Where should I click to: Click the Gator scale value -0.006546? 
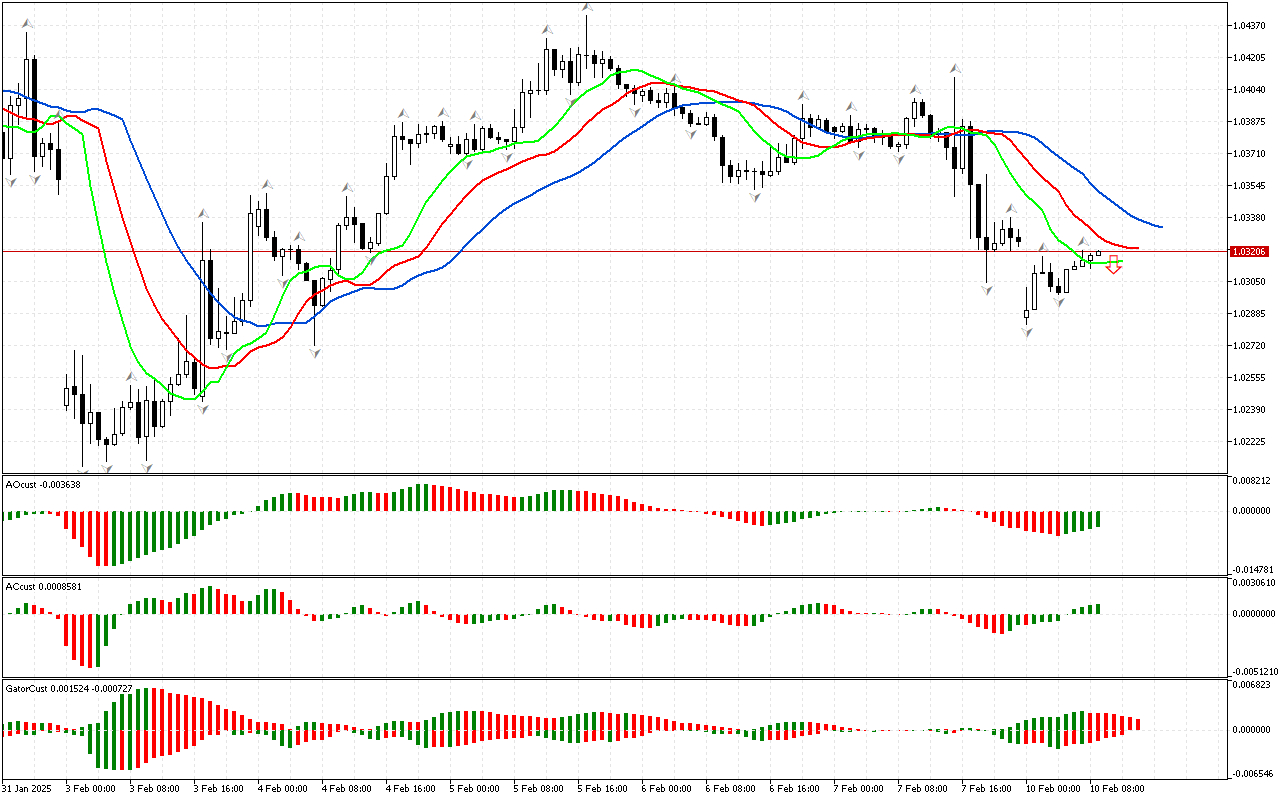(1253, 773)
